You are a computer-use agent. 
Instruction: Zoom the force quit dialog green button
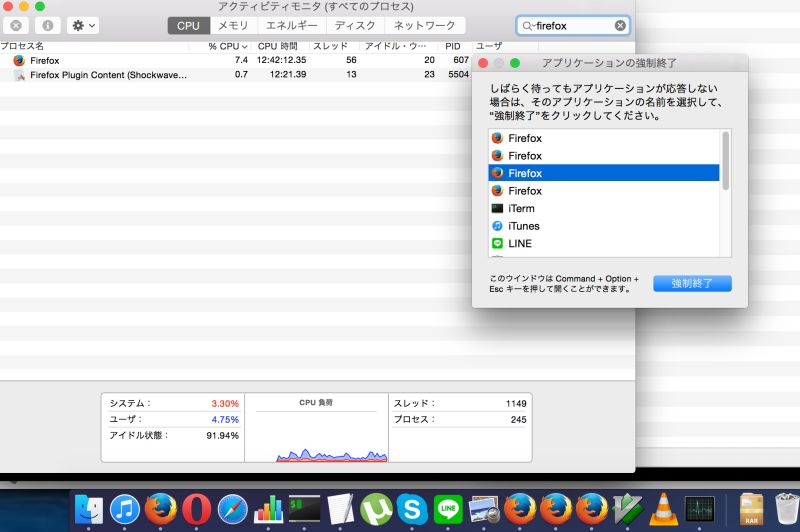click(515, 63)
